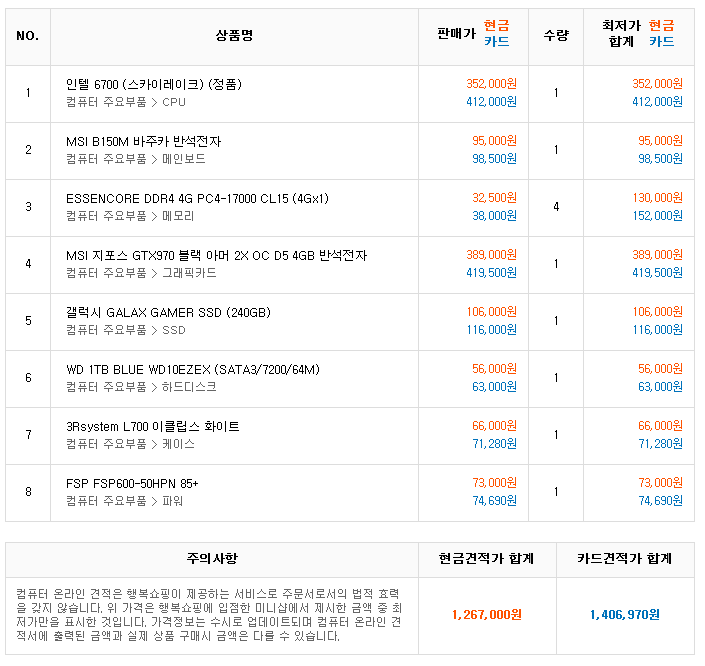Click the 95,000원 cash sale price for MSI B150M

coord(494,141)
